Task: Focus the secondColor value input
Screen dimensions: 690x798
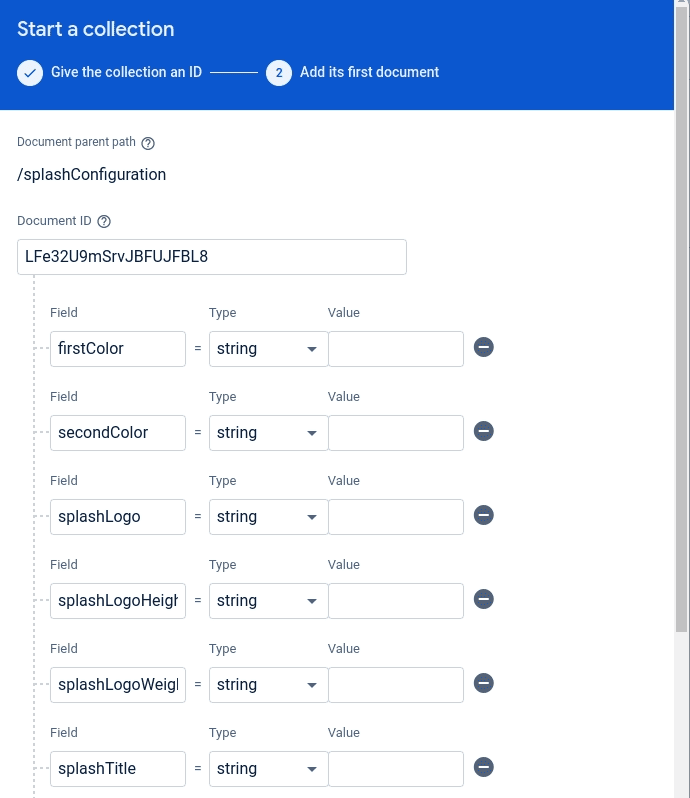Action: [396, 433]
